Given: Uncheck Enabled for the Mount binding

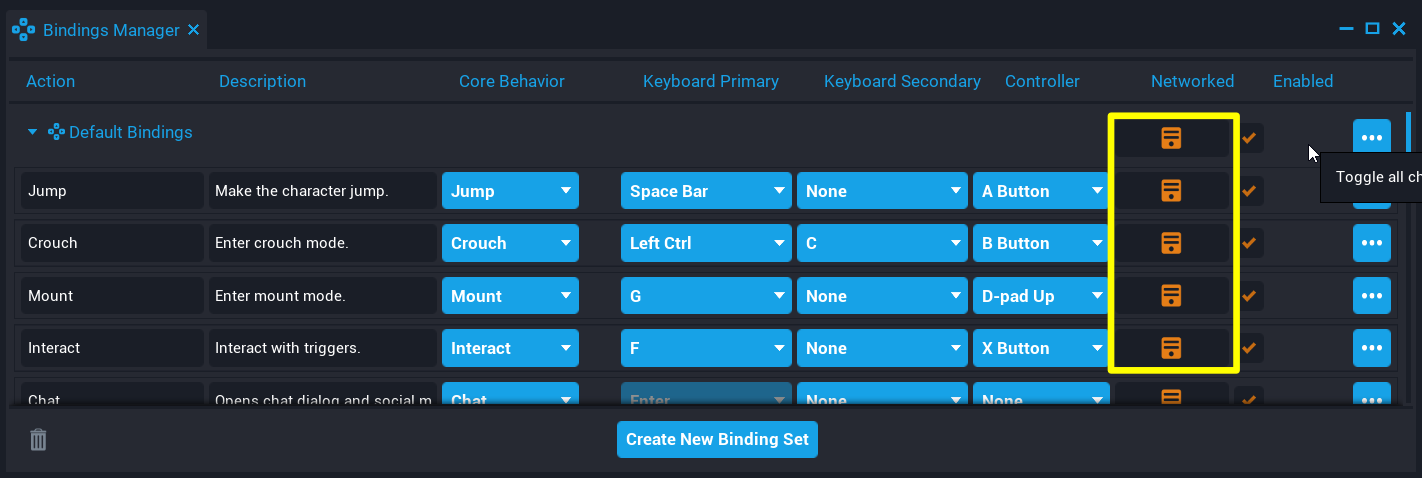Looking at the screenshot, I should coord(1249,296).
